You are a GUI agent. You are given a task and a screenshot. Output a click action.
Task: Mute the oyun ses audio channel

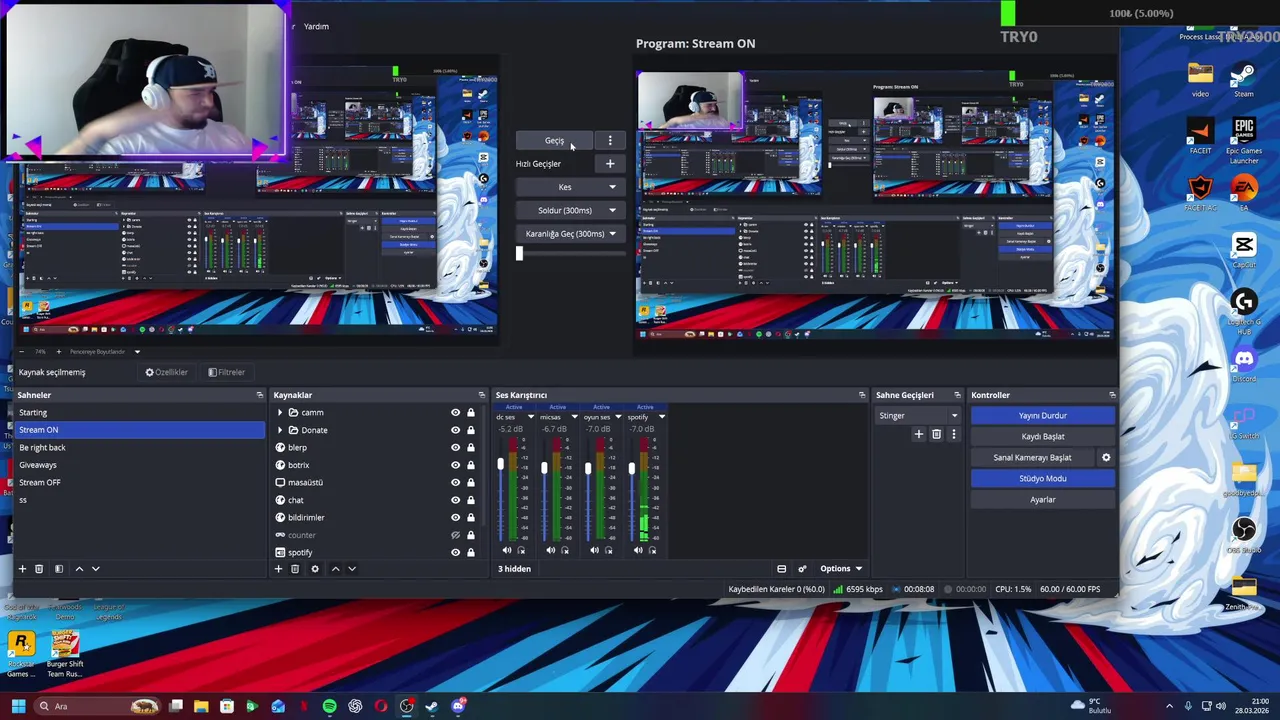point(594,550)
